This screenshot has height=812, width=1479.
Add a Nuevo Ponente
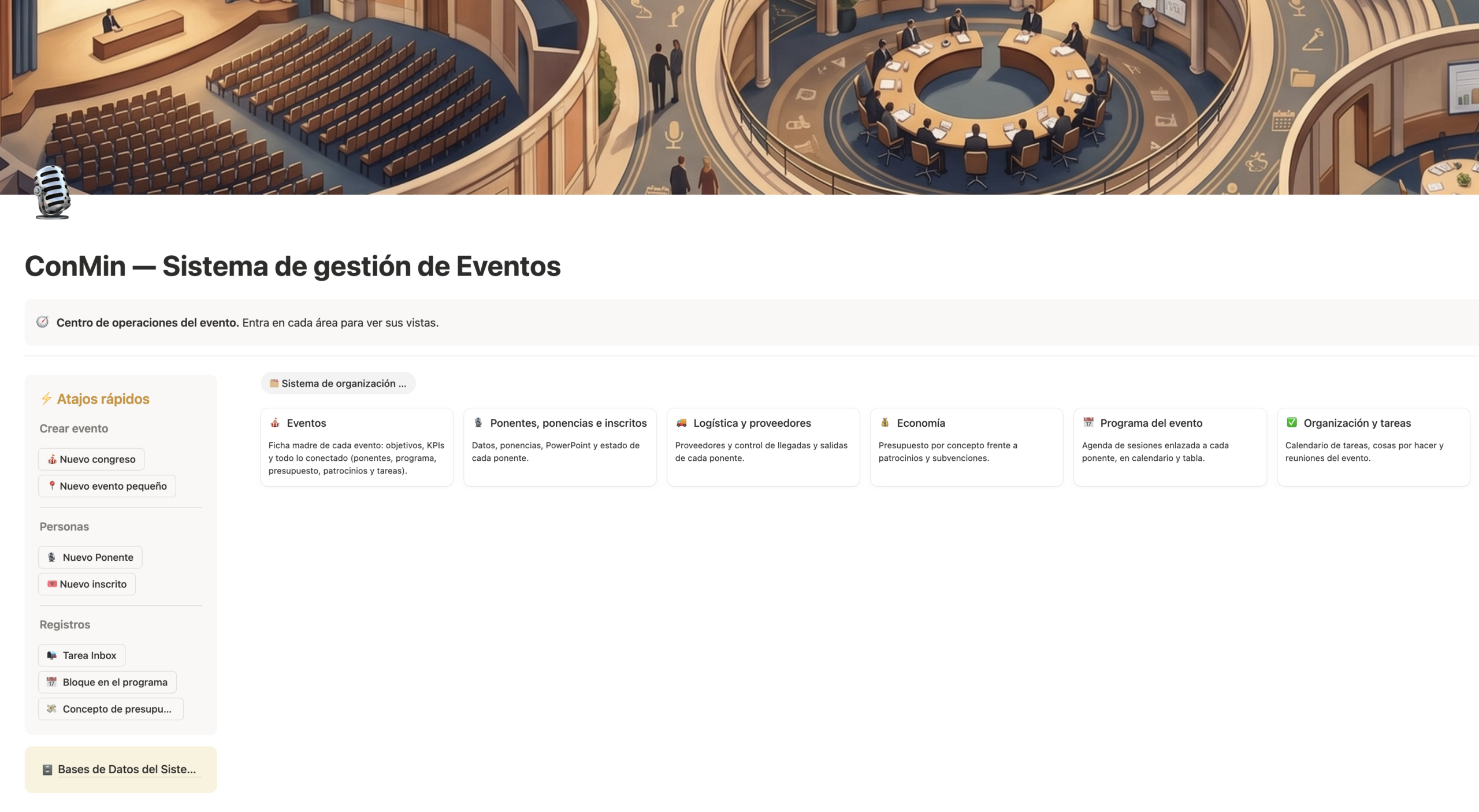(x=90, y=557)
